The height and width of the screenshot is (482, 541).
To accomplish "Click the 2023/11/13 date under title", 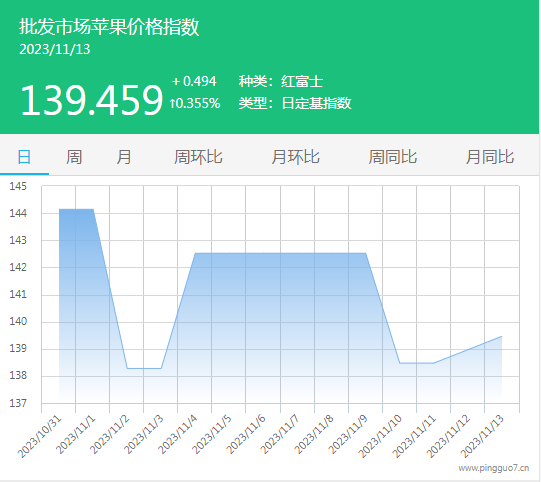I will click(55, 49).
